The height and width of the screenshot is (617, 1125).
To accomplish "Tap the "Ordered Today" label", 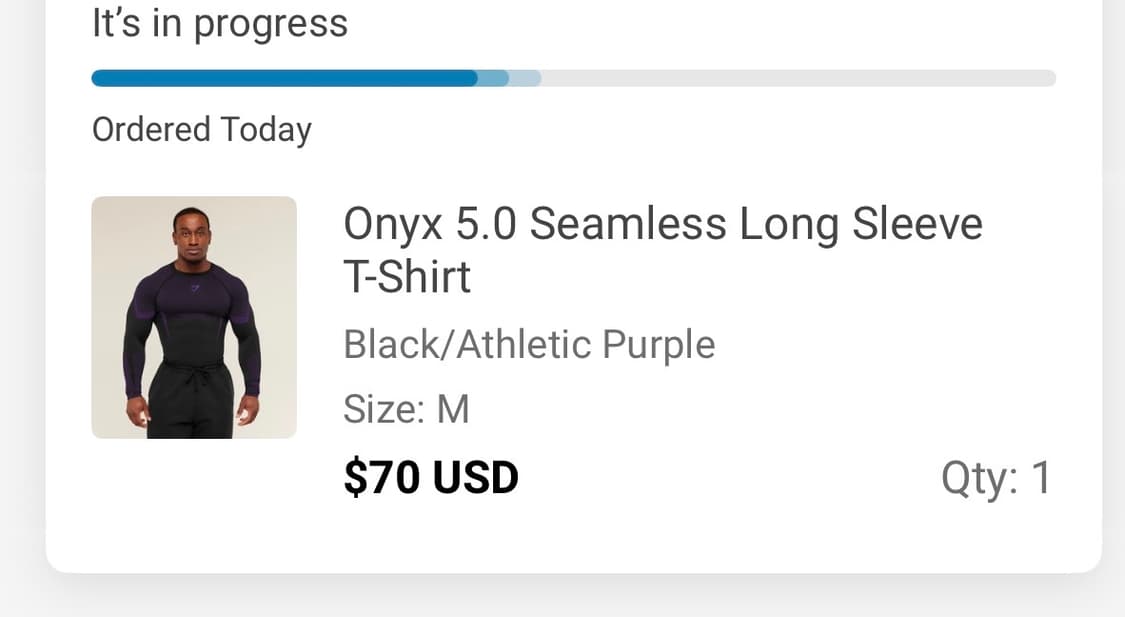I will pos(201,130).
